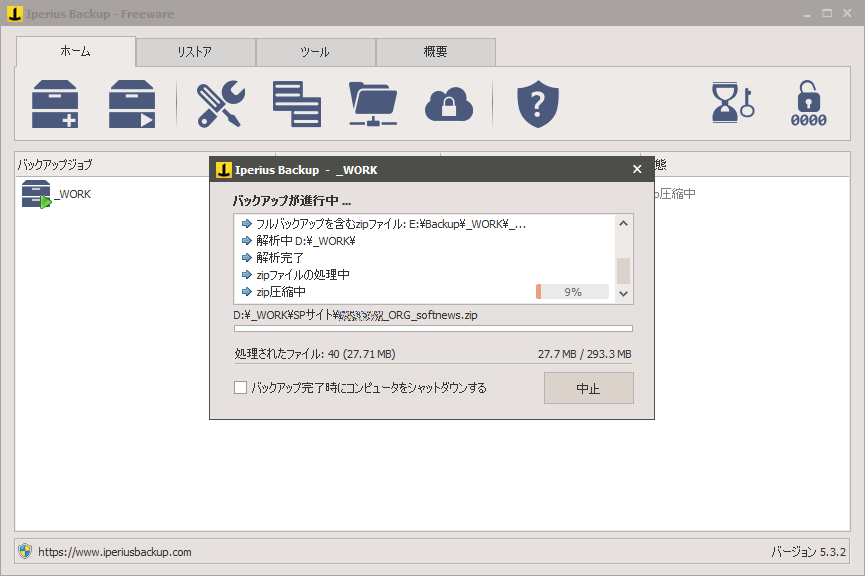Minimize the Iperius Backup main window

pos(807,13)
